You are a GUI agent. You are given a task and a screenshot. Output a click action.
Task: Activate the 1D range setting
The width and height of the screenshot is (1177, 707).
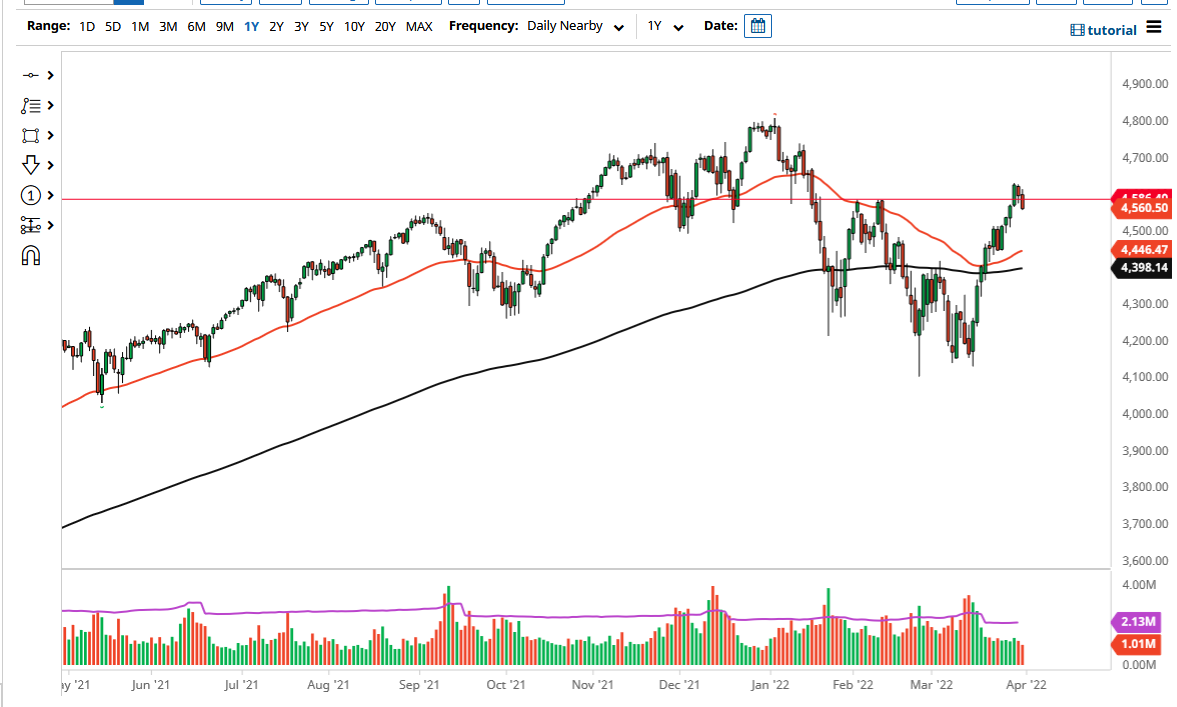(x=86, y=26)
